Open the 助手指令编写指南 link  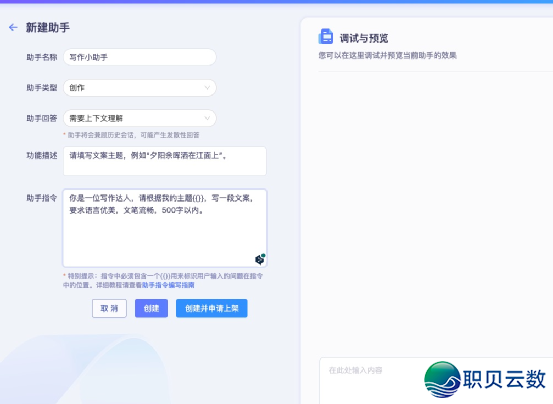[168, 285]
